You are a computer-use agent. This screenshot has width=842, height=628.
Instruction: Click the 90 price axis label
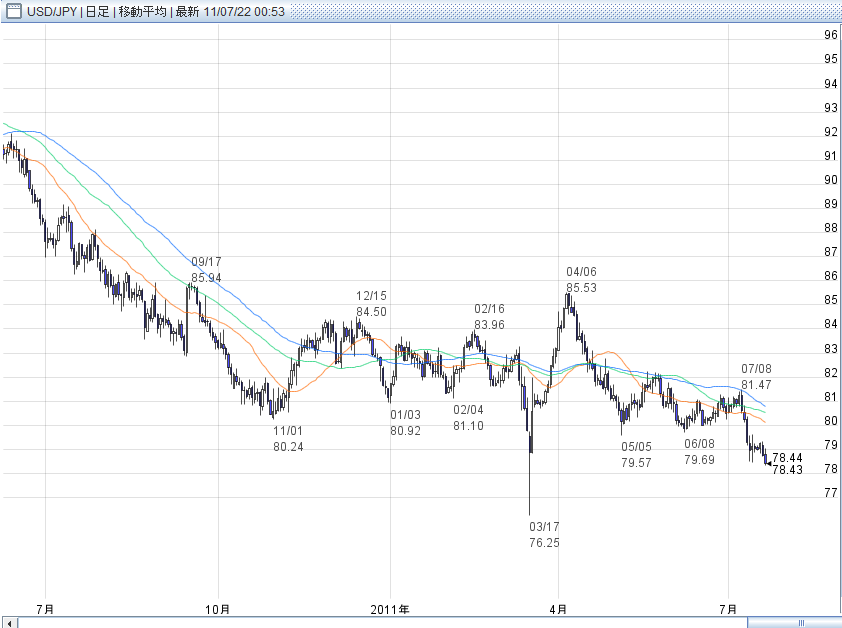coord(831,180)
